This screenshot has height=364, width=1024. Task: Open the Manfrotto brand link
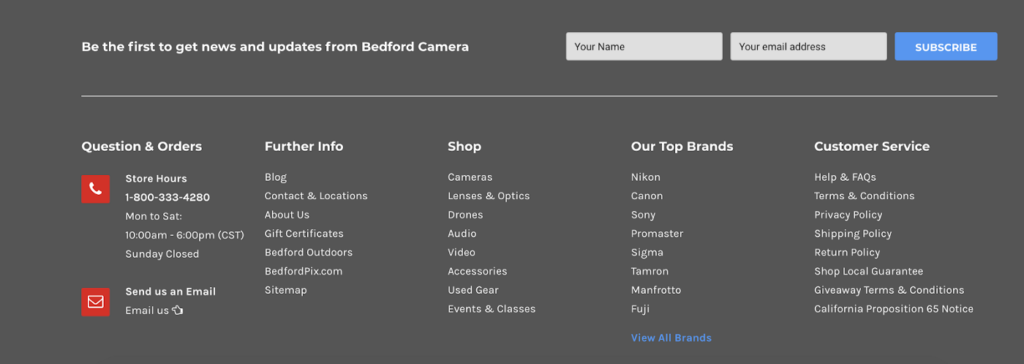click(656, 290)
